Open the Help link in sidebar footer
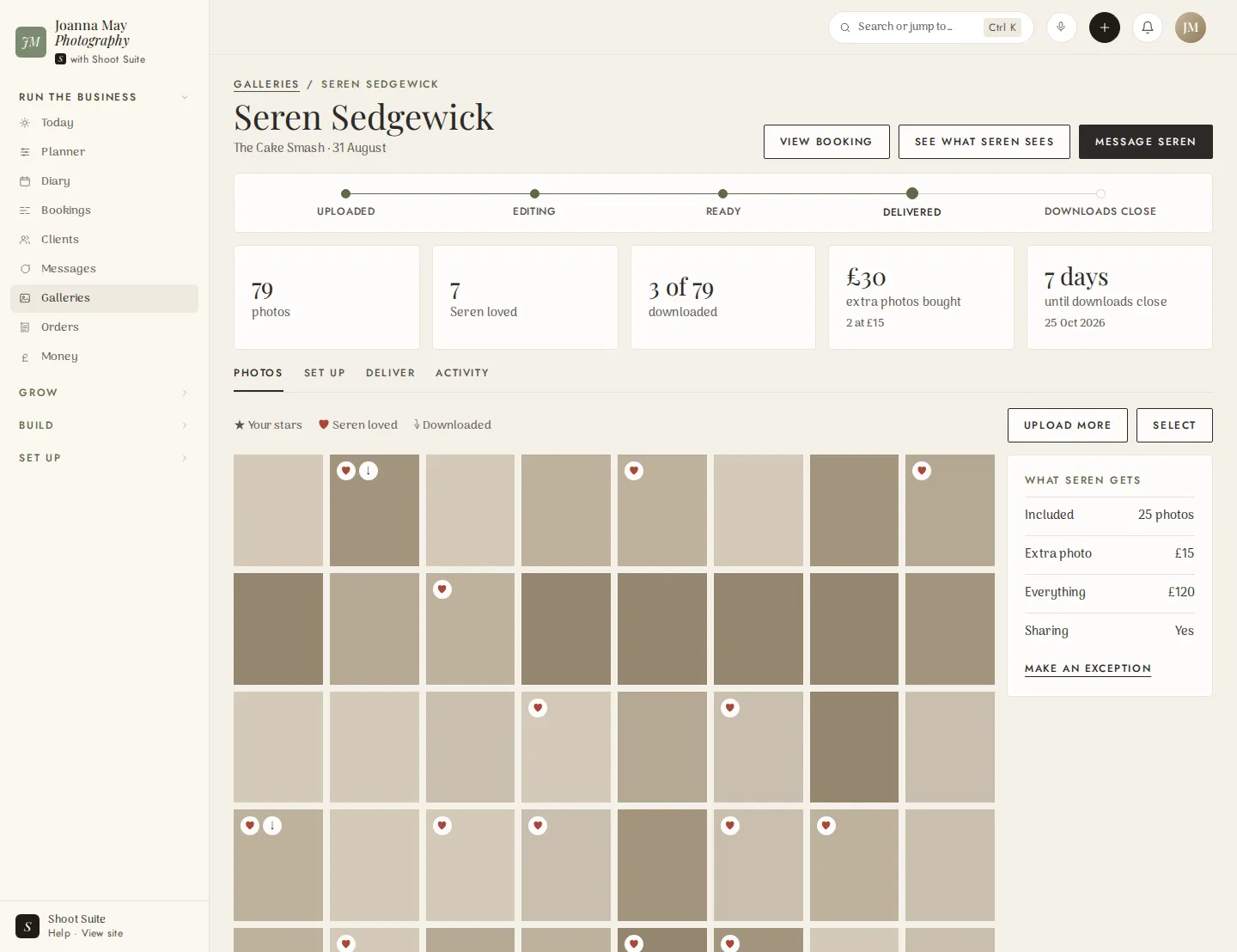Viewport: 1237px width, 952px height. pyautogui.click(x=59, y=934)
